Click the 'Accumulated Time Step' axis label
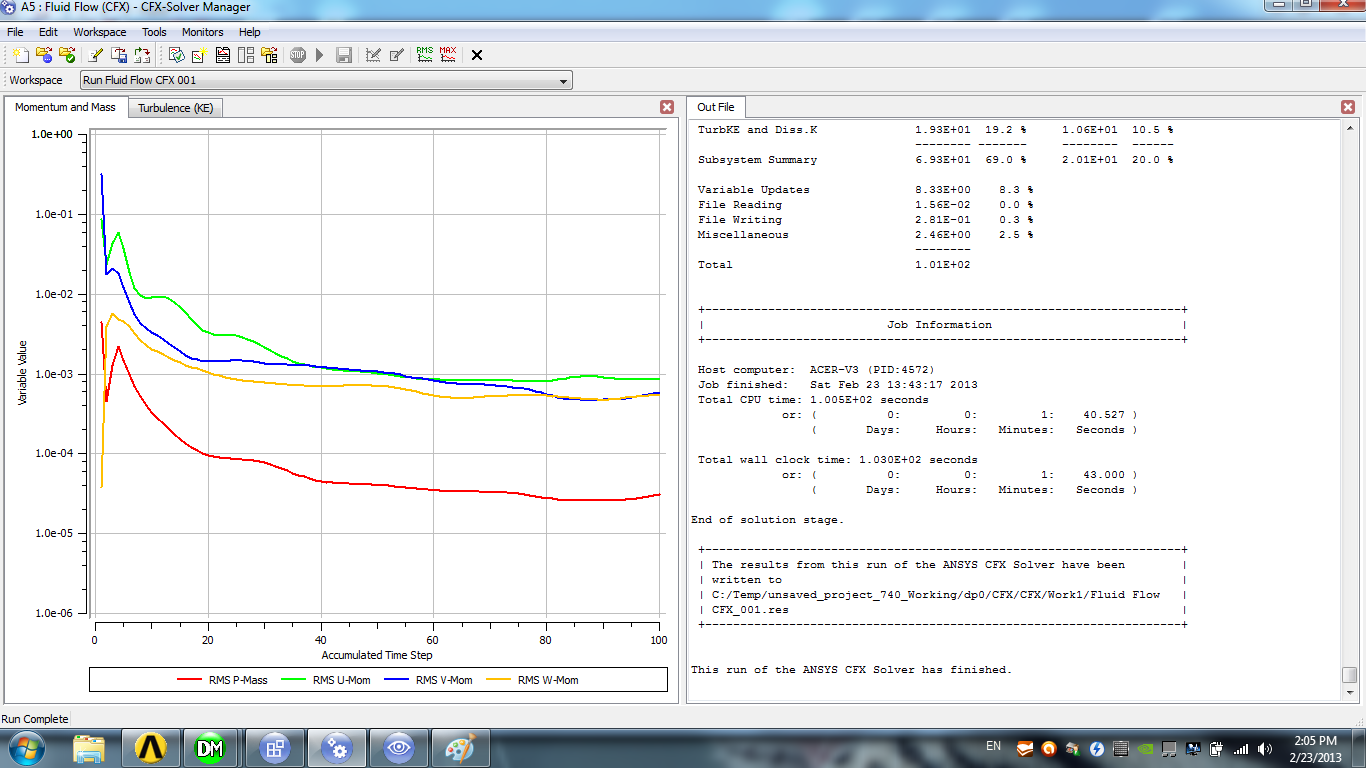Screen dimensions: 1366x768 point(377,655)
